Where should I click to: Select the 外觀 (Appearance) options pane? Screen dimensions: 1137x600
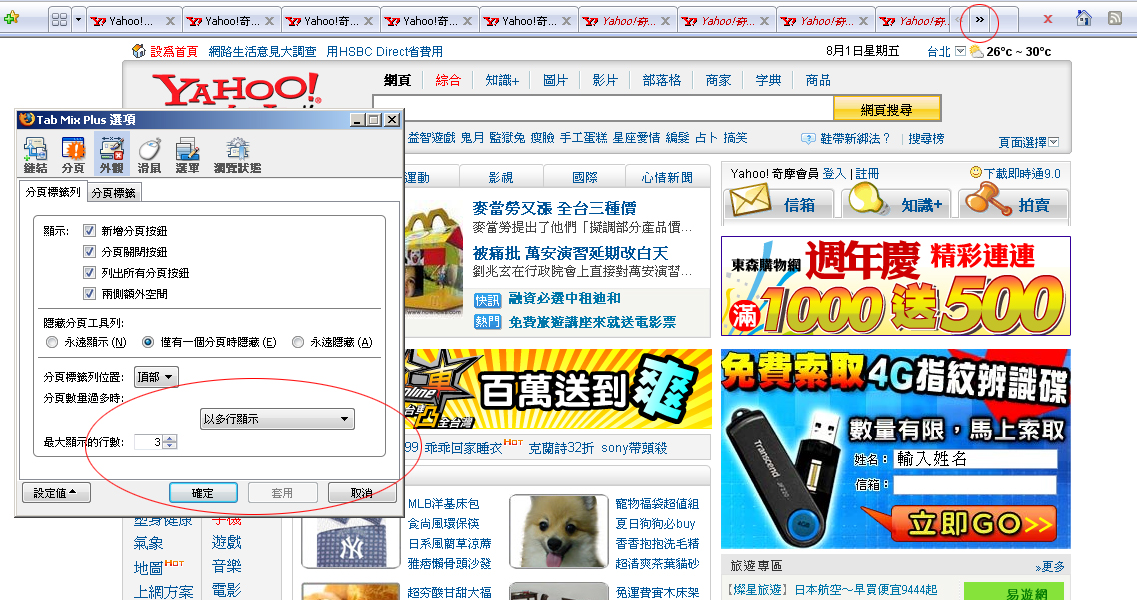point(111,155)
